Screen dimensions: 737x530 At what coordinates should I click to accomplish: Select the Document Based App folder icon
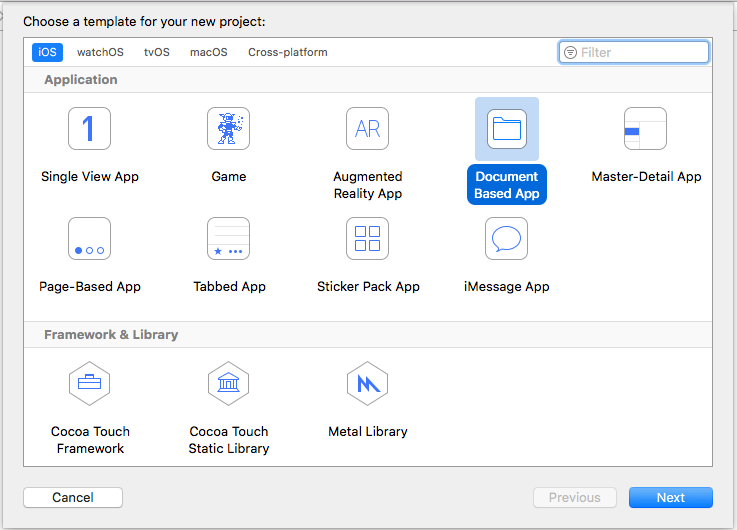click(x=506, y=129)
